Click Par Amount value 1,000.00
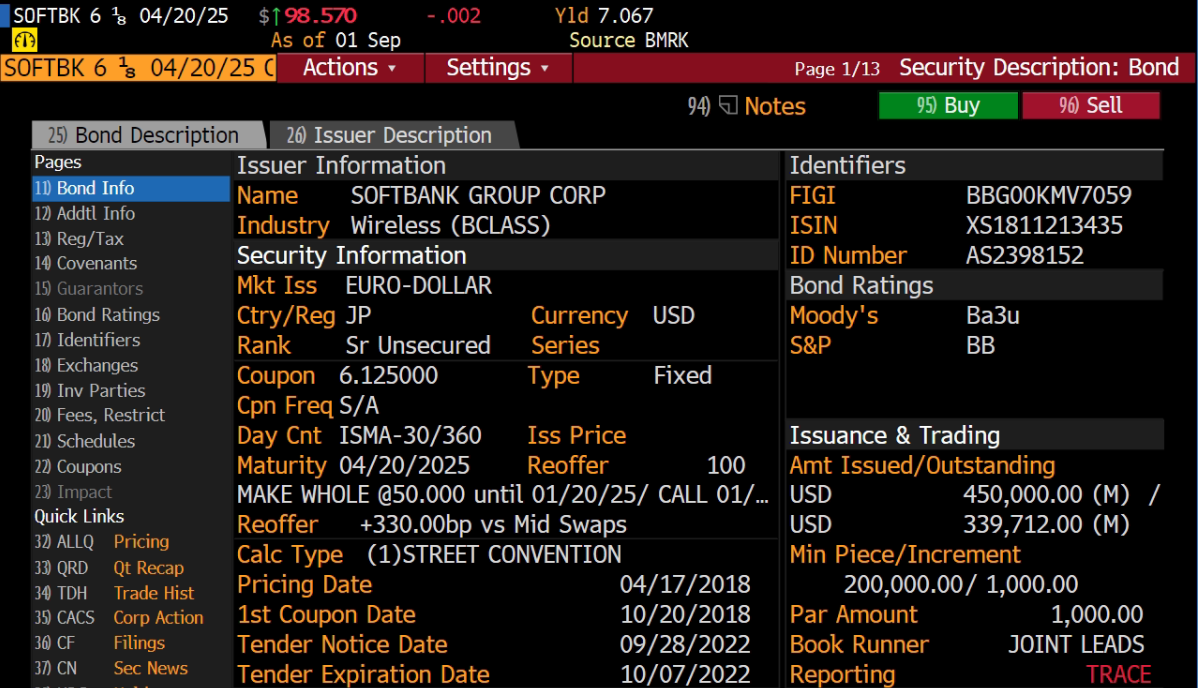Viewport: 1198px width, 688px height. [1097, 614]
